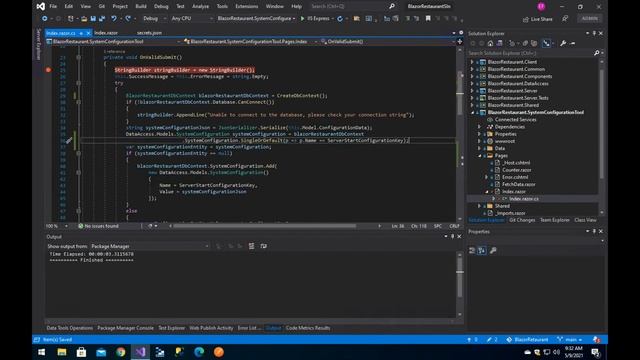640x360 pixels.
Task: Open Solution Explorer Properties wrench icon
Action: pyautogui.click(x=563, y=43)
